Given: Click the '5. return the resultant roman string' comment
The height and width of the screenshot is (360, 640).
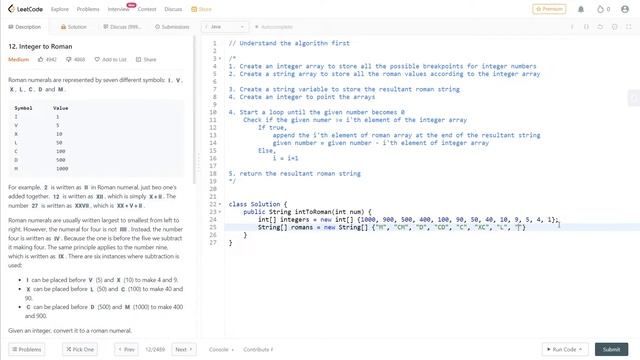Looking at the screenshot, I should [295, 173].
